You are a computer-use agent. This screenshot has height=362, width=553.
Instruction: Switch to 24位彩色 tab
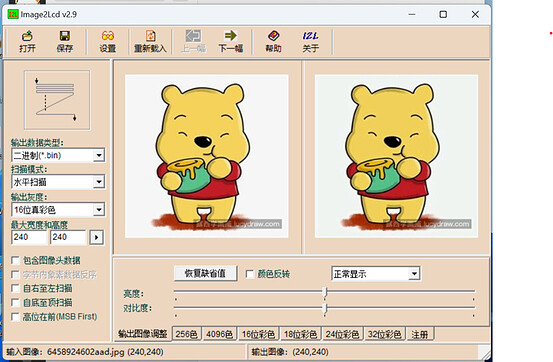click(342, 334)
